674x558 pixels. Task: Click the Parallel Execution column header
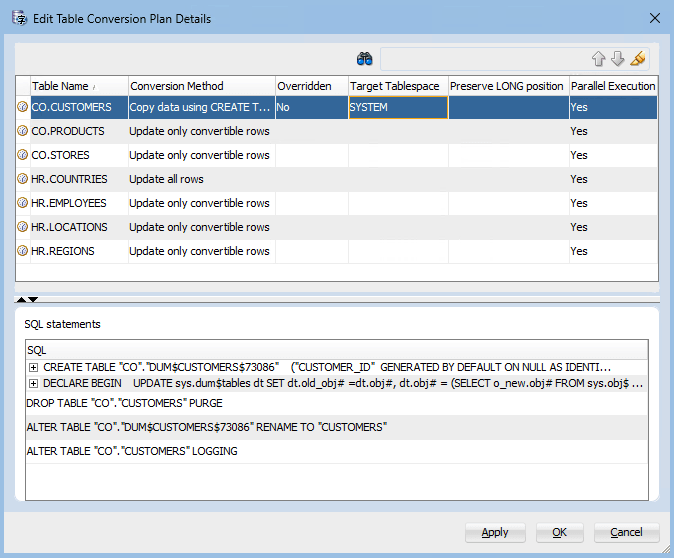pyautogui.click(x=613, y=86)
